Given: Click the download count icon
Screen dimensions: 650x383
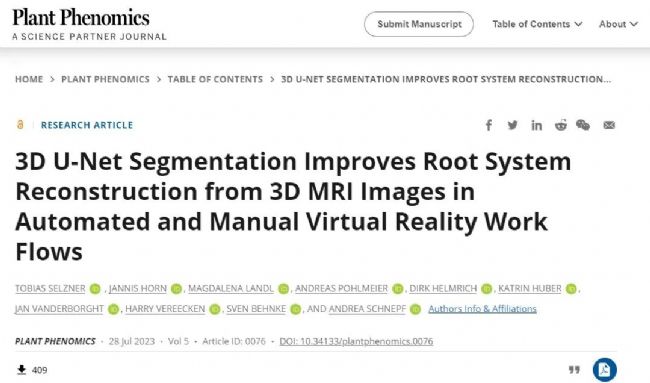Looking at the screenshot, I should (22, 370).
